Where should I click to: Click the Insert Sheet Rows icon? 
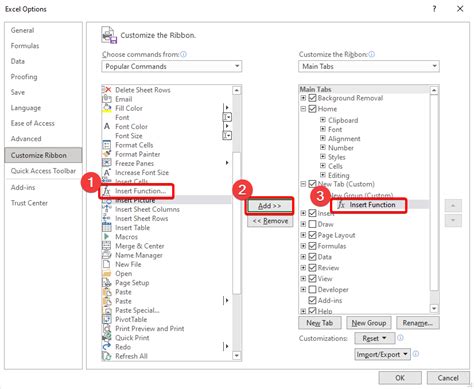(106, 218)
